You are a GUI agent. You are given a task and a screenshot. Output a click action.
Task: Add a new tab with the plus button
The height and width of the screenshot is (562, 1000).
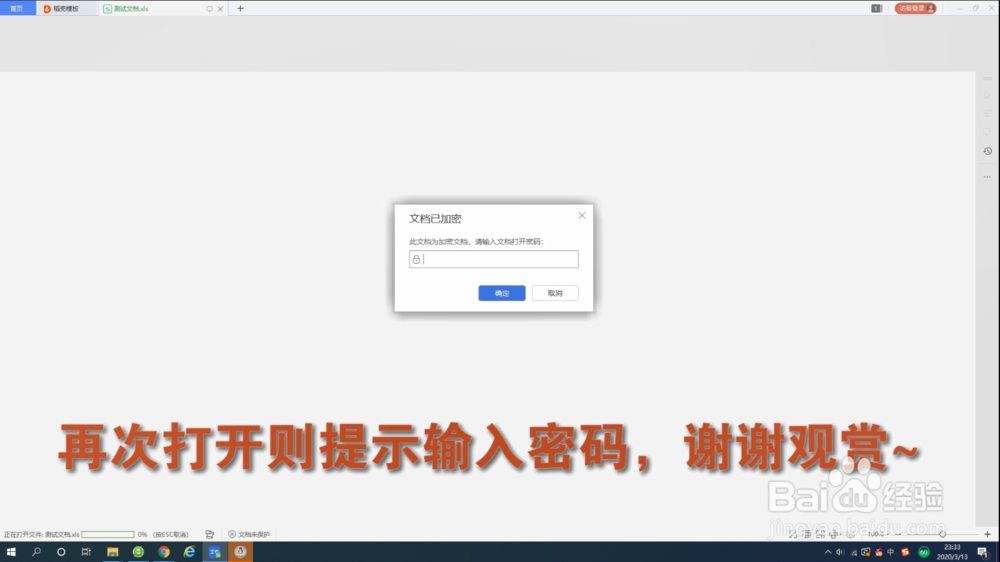[x=240, y=8]
